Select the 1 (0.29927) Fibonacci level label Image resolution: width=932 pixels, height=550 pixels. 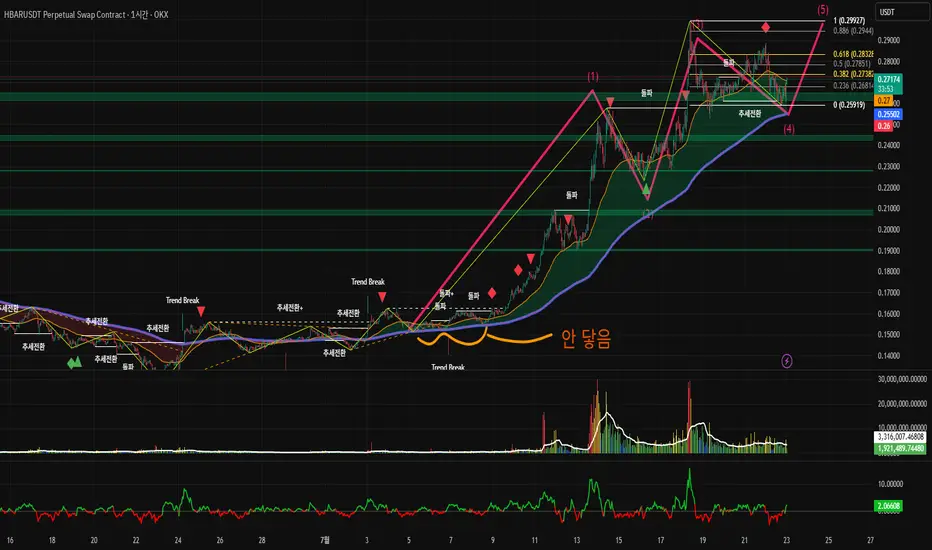(x=849, y=21)
